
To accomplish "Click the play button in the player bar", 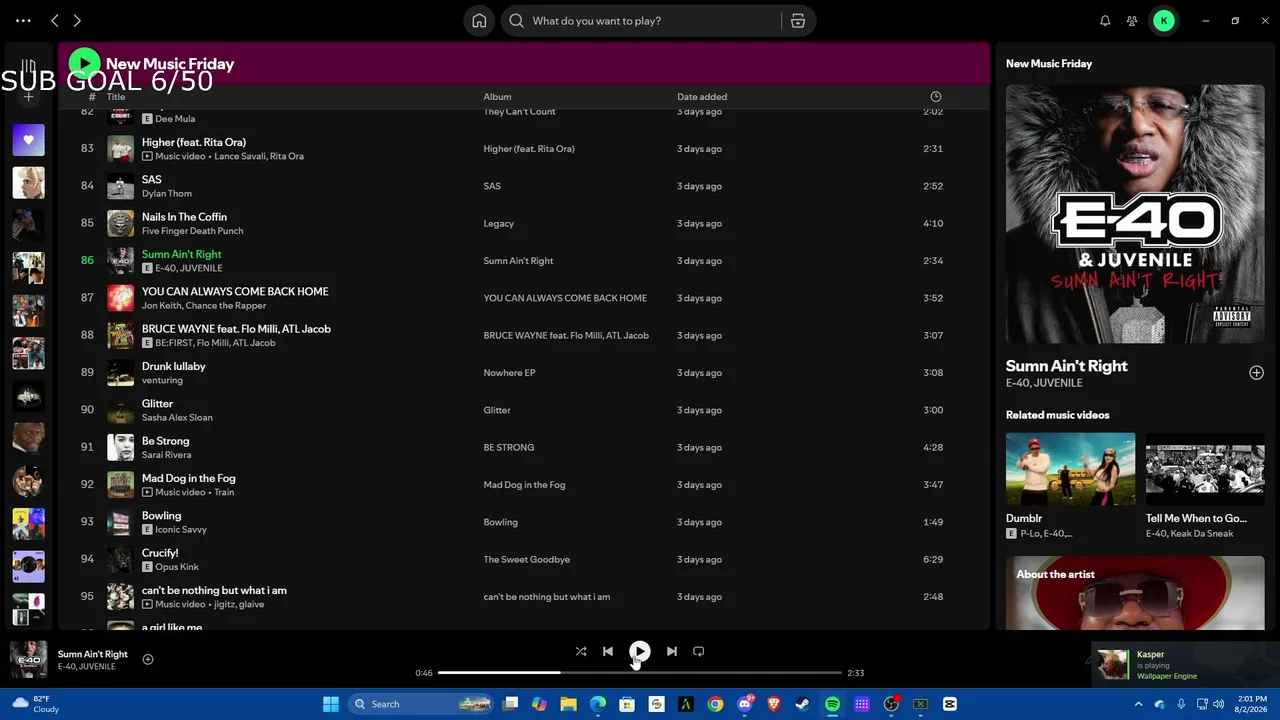I will click(x=640, y=651).
